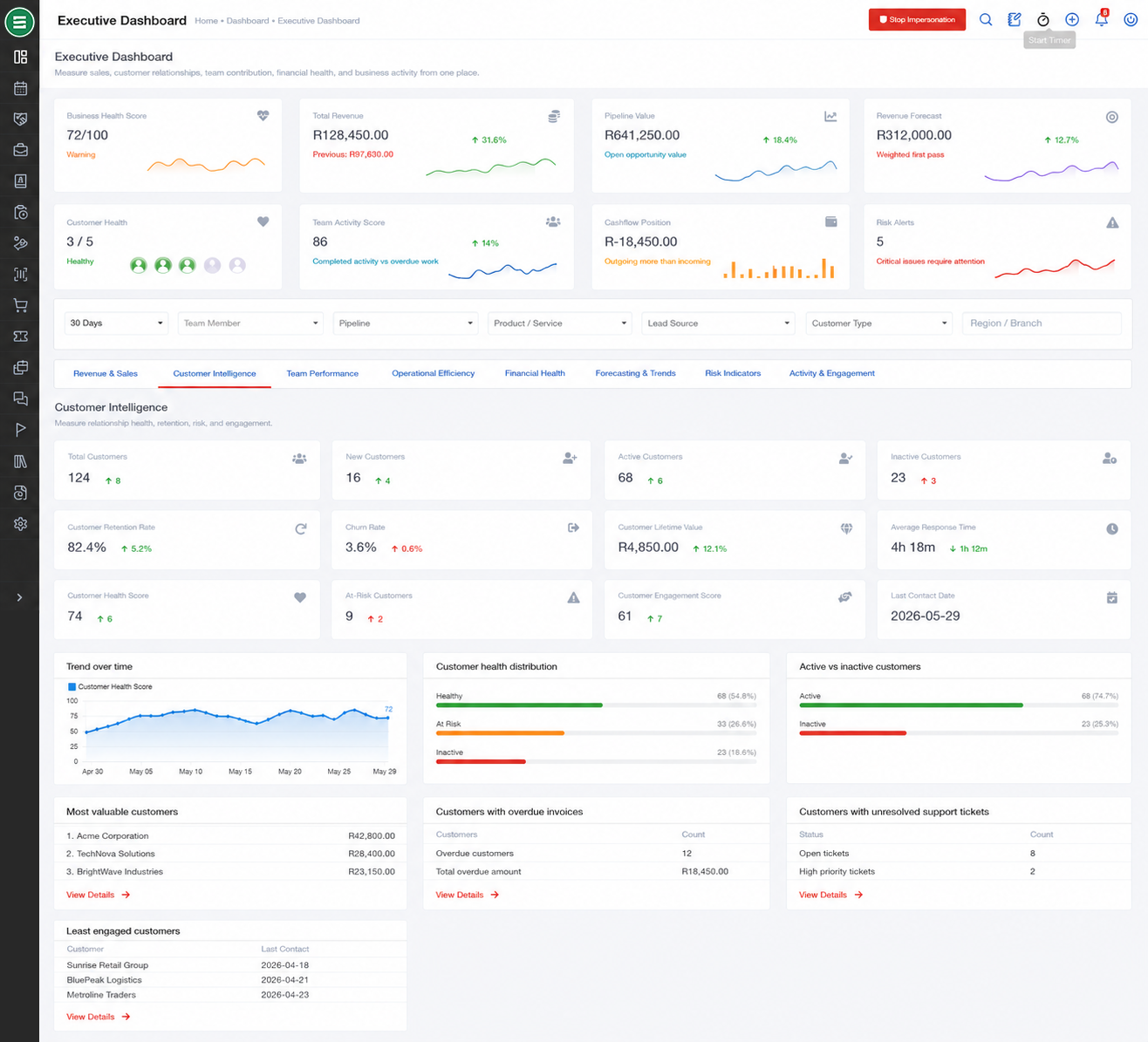Click the Pipeline Value chart icon
1148x1042 pixels.
point(830,116)
